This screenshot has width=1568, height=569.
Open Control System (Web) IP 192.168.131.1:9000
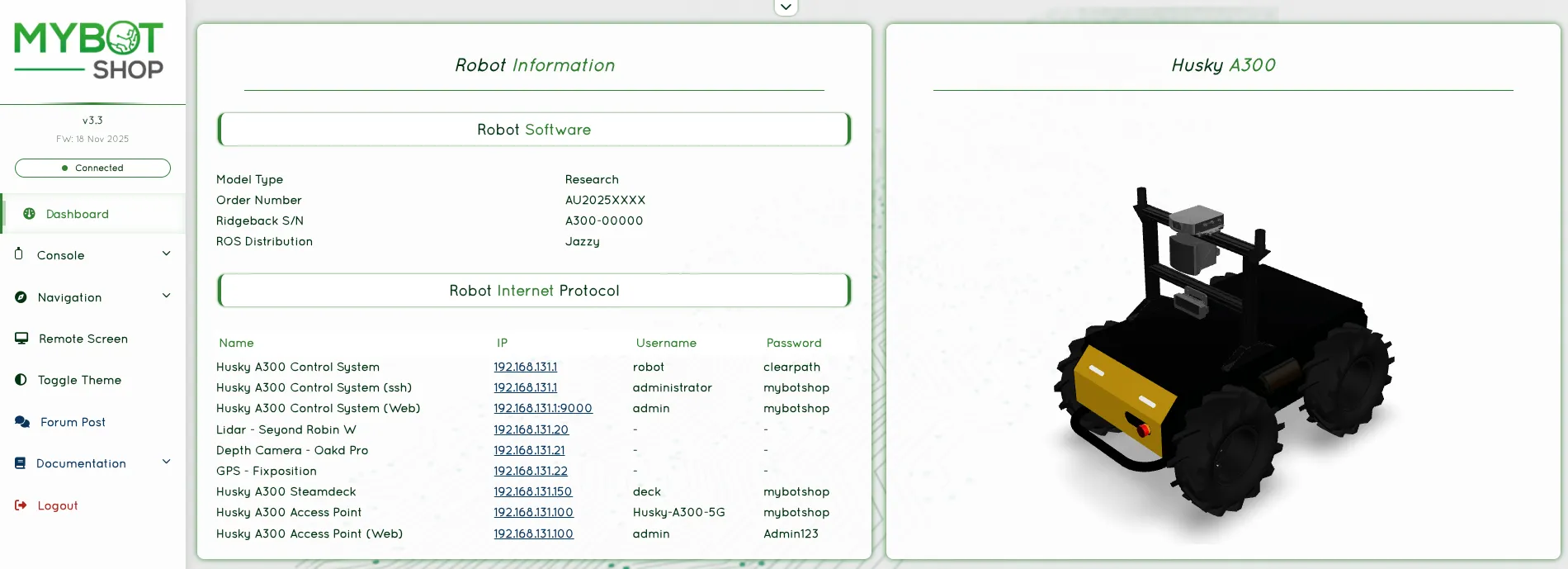tap(542, 408)
